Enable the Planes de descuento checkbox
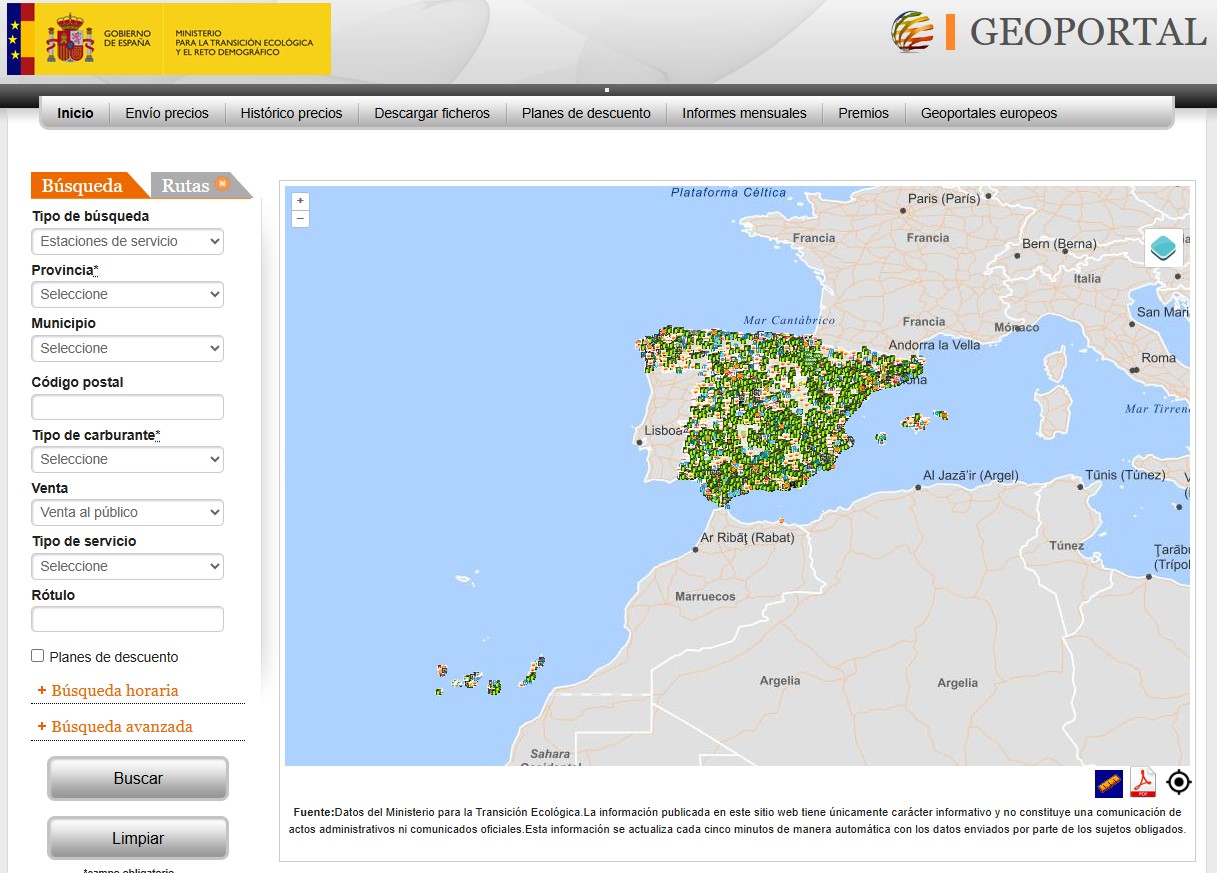 pyautogui.click(x=37, y=656)
